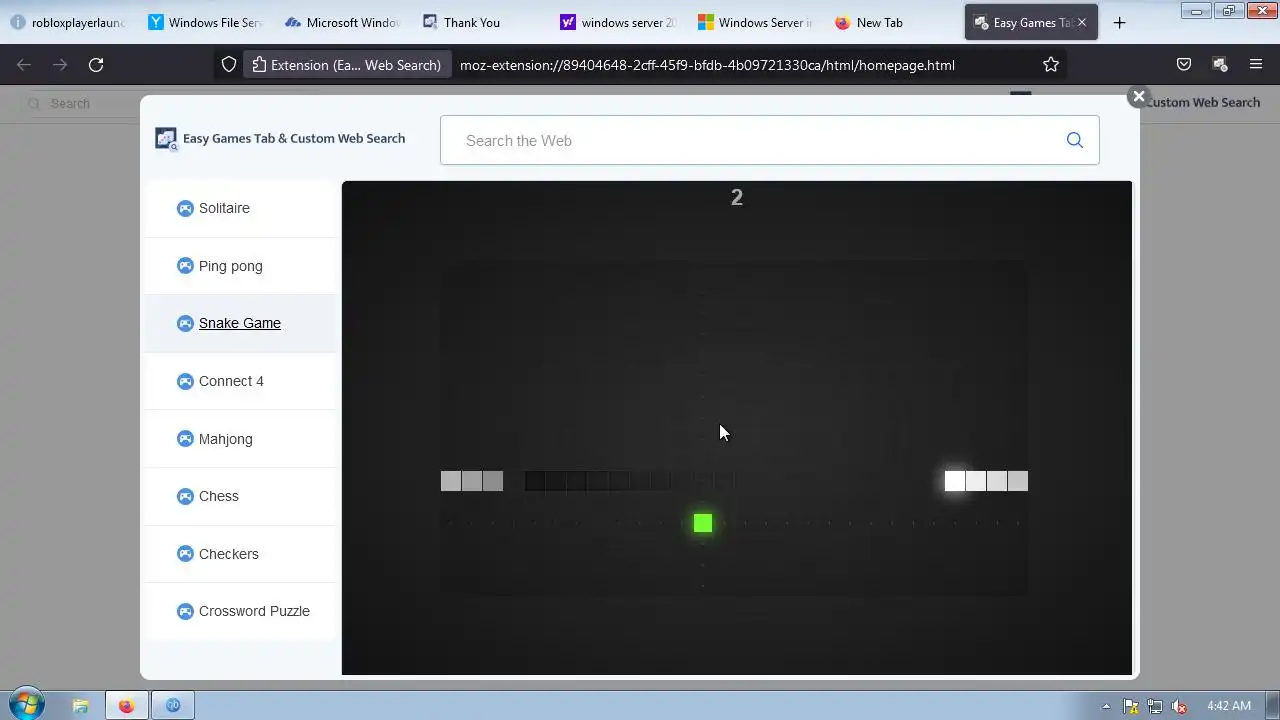
Task: Click the Easy Games Tab logo icon
Action: [166, 139]
